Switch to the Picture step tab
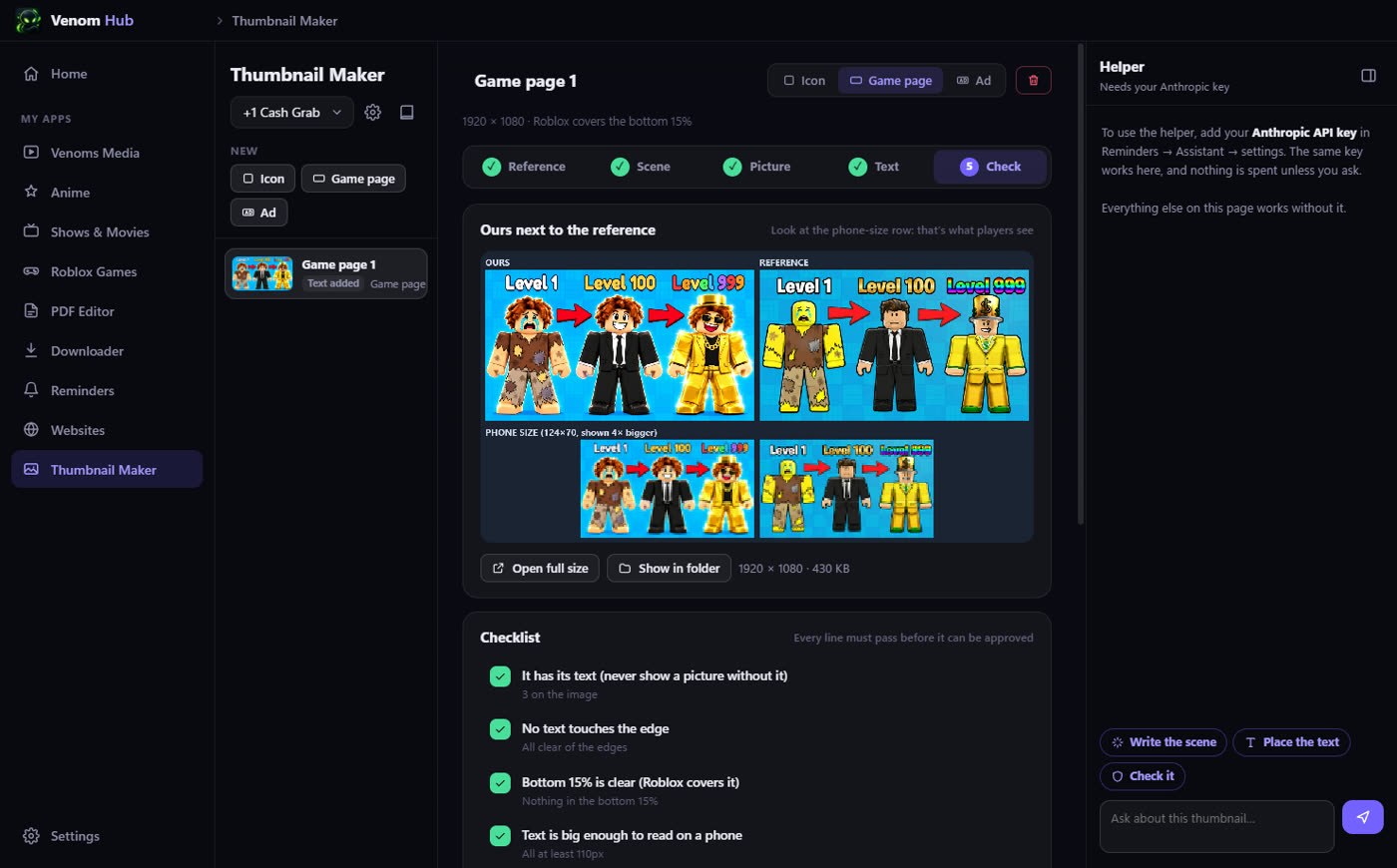 [756, 167]
